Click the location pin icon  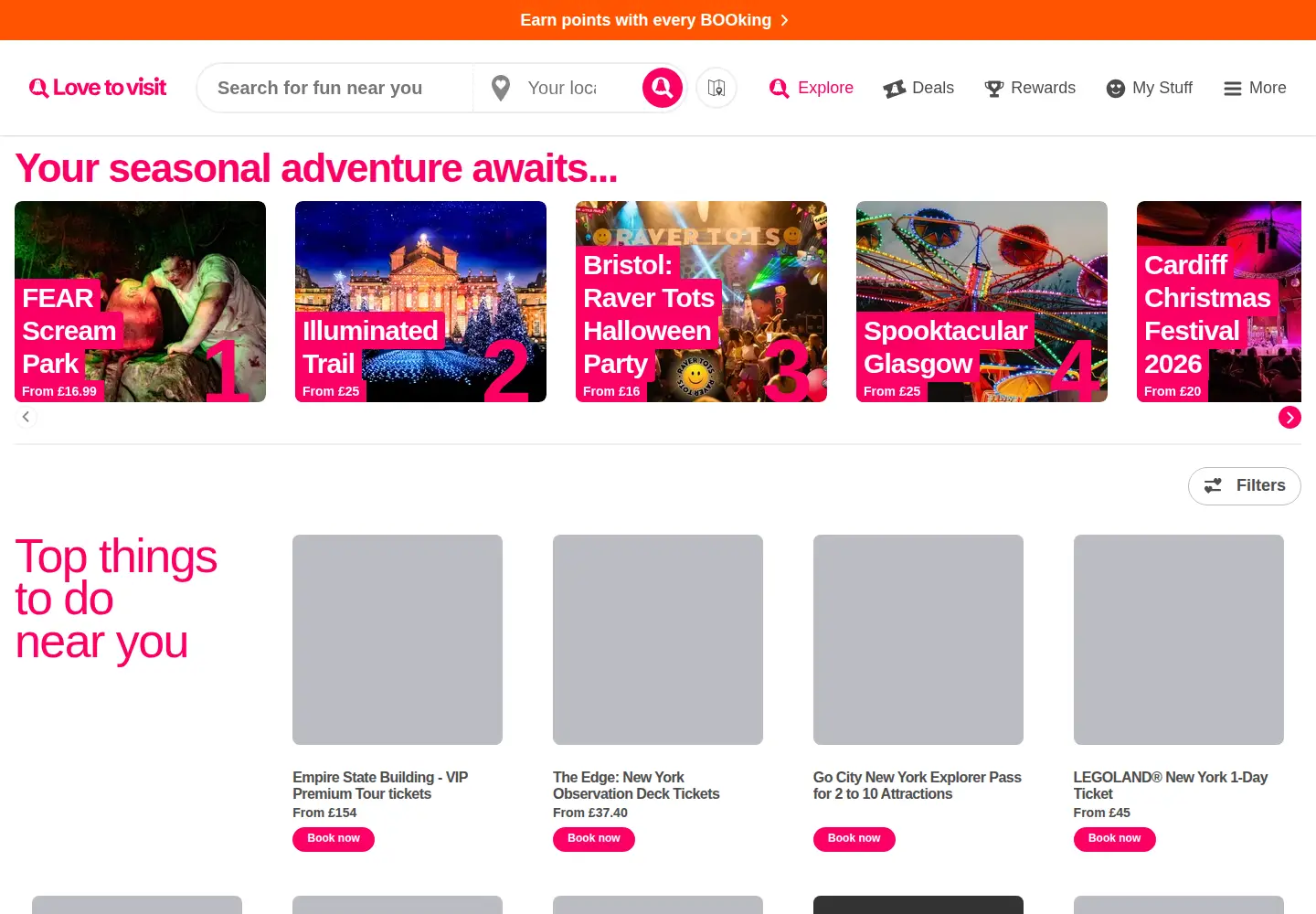pyautogui.click(x=500, y=88)
